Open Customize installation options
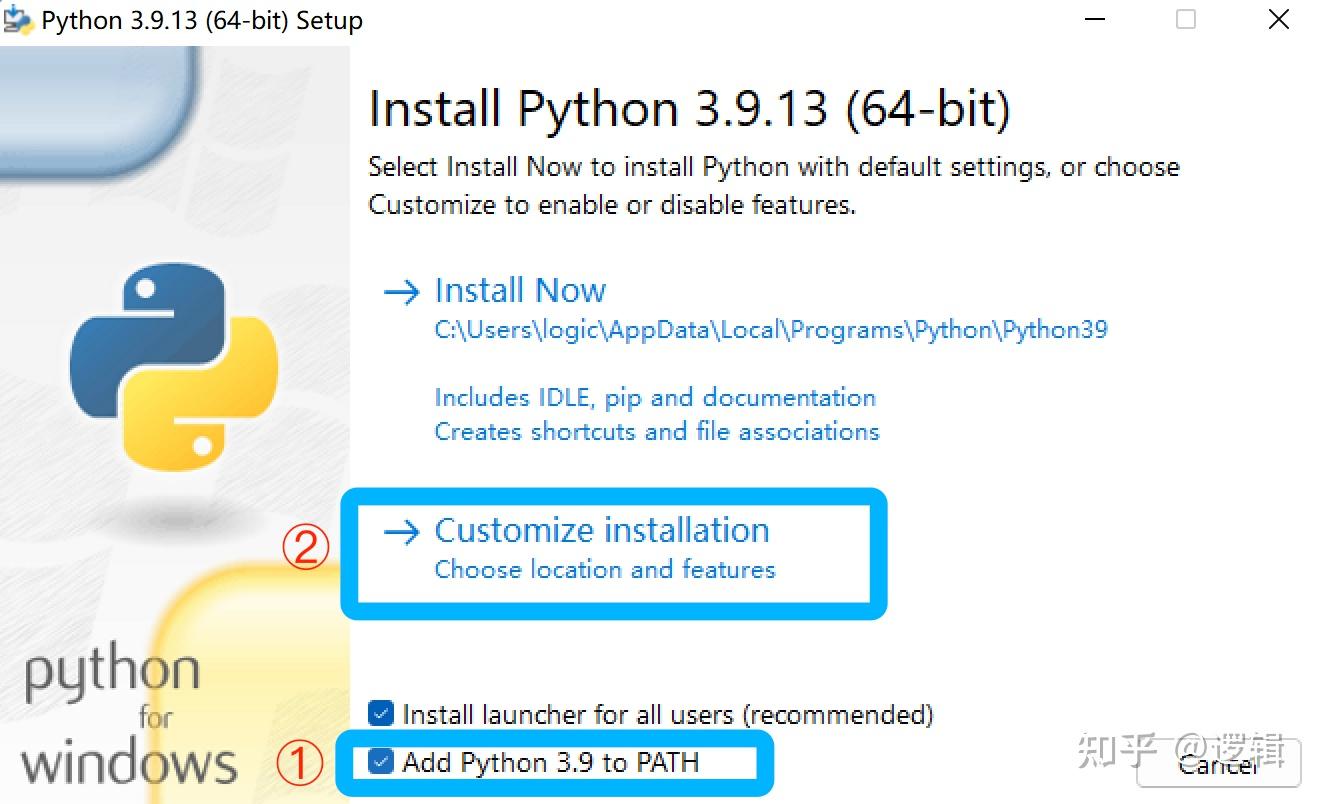 601,531
